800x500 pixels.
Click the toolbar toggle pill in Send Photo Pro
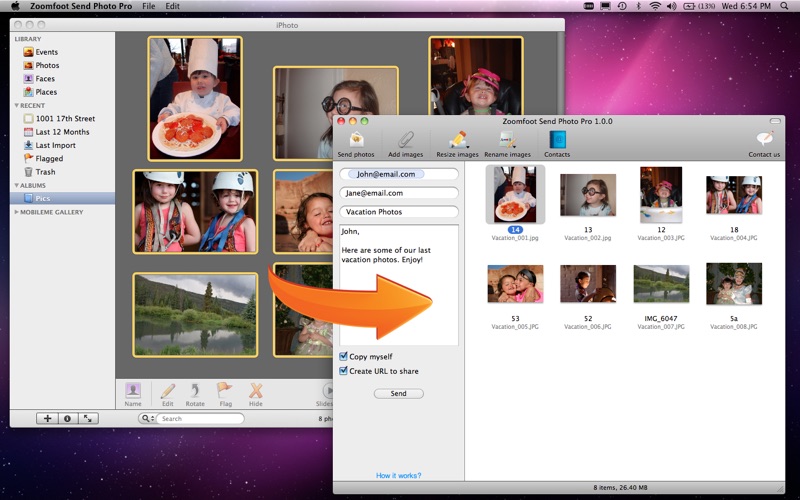[775, 121]
